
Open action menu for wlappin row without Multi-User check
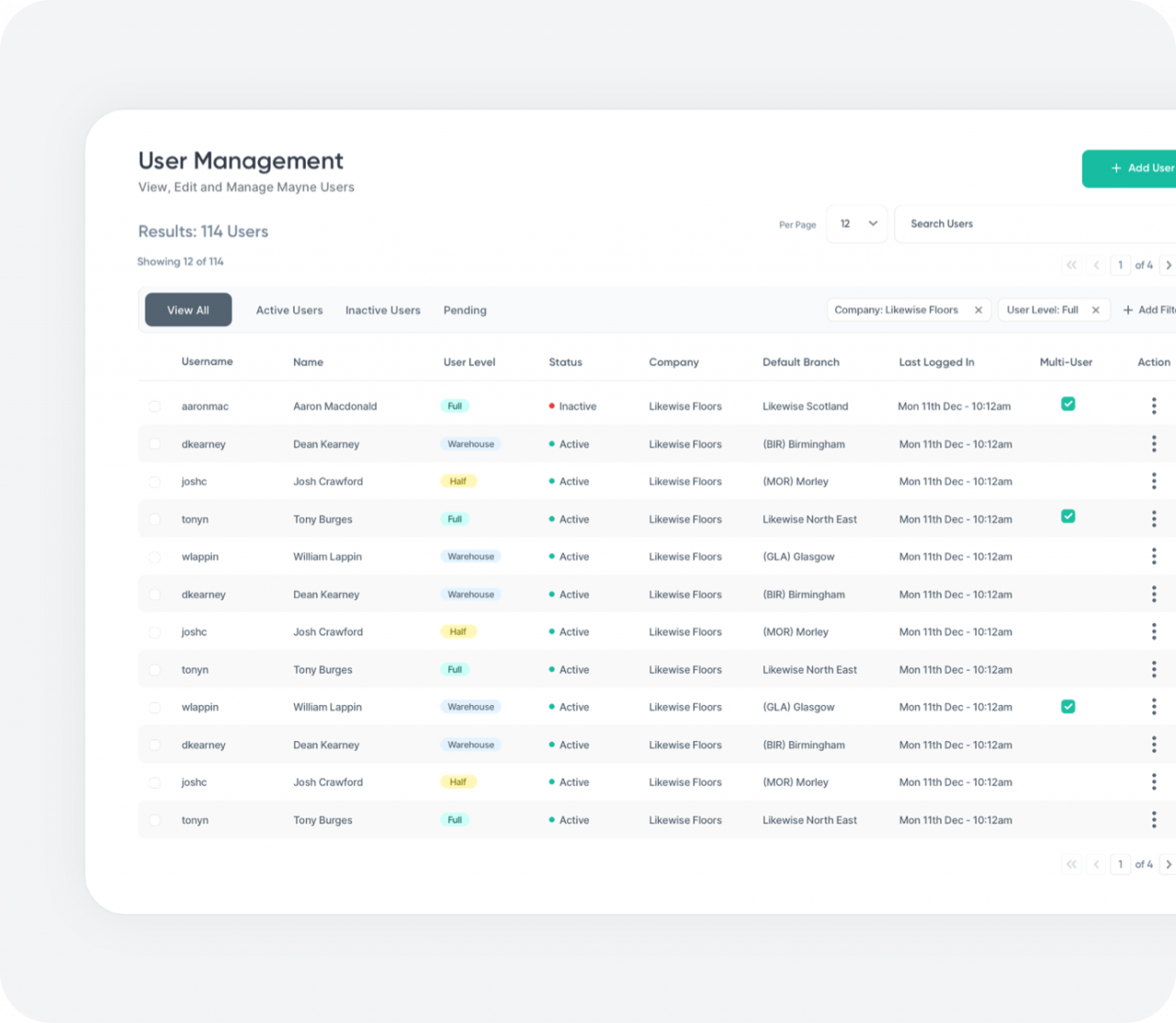tap(1154, 557)
